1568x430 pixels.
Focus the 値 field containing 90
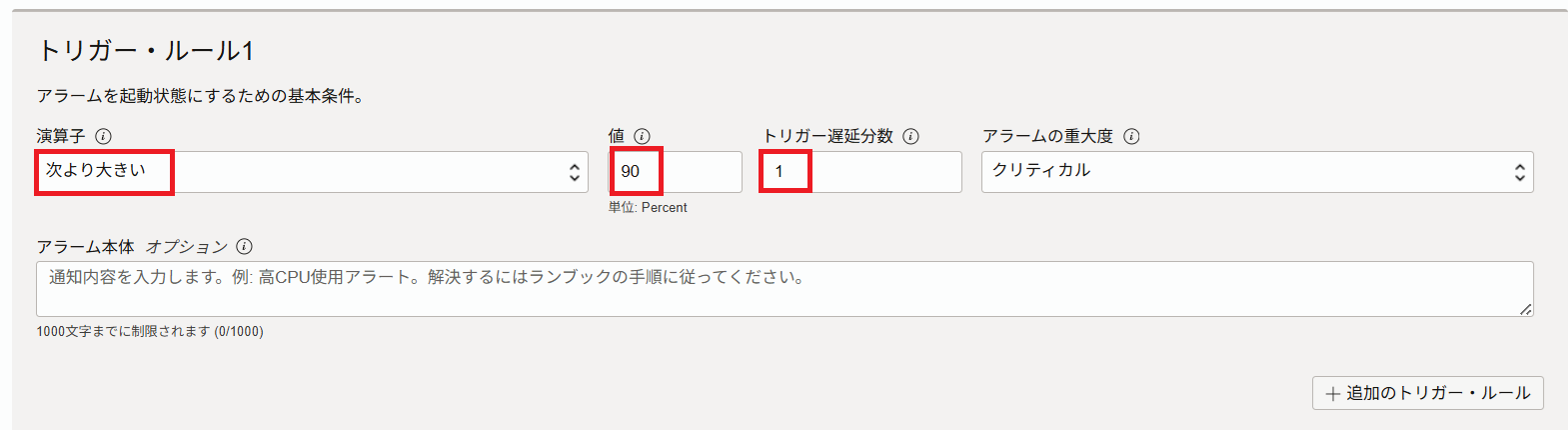[676, 172]
